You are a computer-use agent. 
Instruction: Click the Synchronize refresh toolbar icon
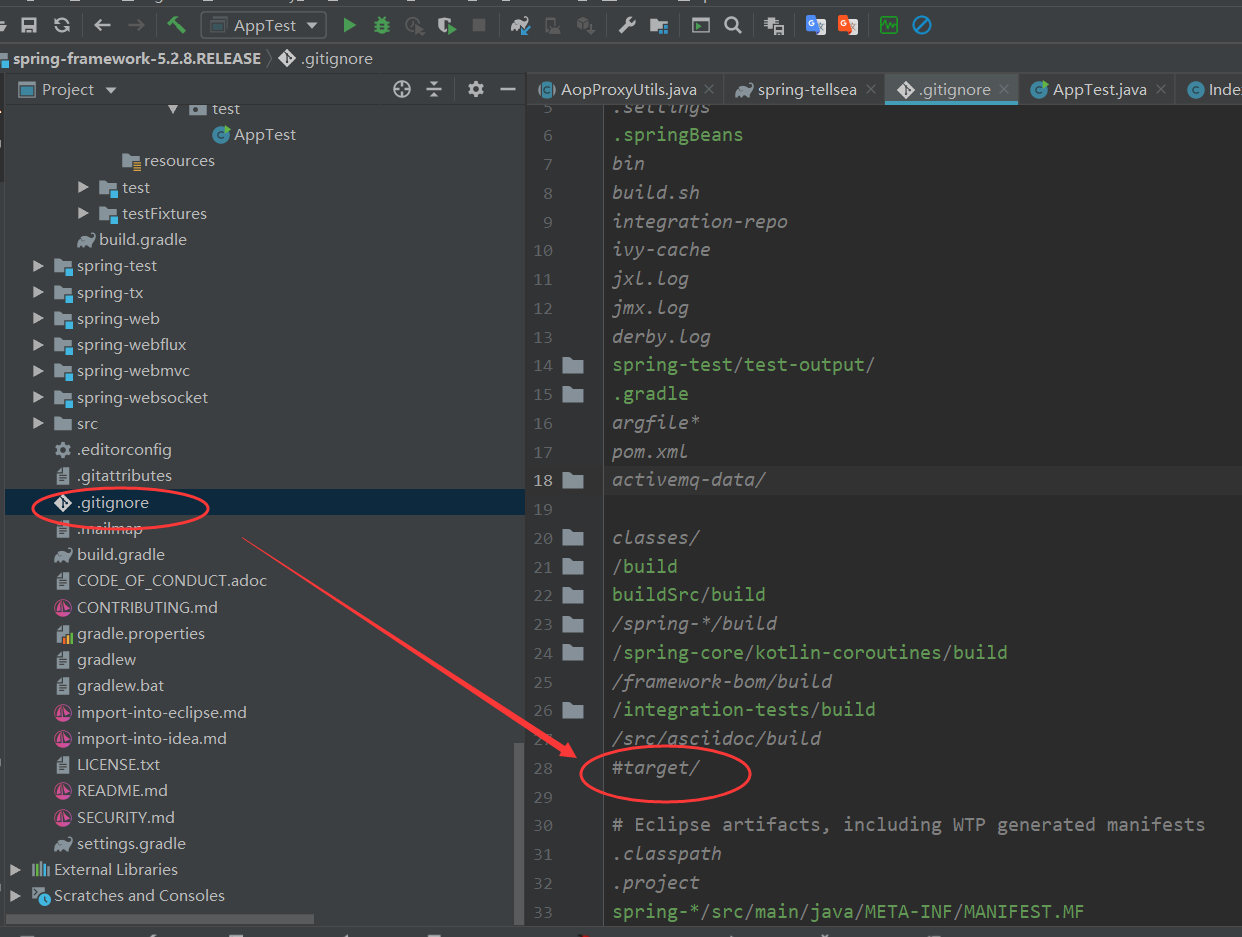pos(62,25)
